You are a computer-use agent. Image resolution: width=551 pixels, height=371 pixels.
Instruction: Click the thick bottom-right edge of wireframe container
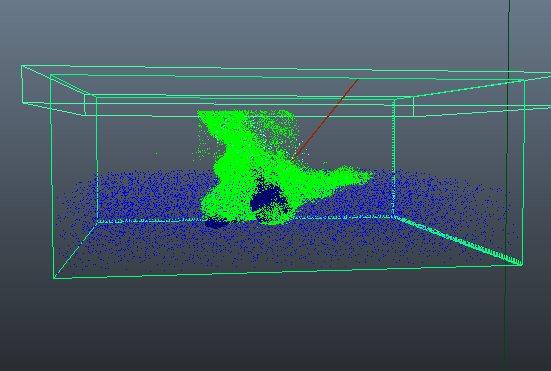[x=459, y=240]
